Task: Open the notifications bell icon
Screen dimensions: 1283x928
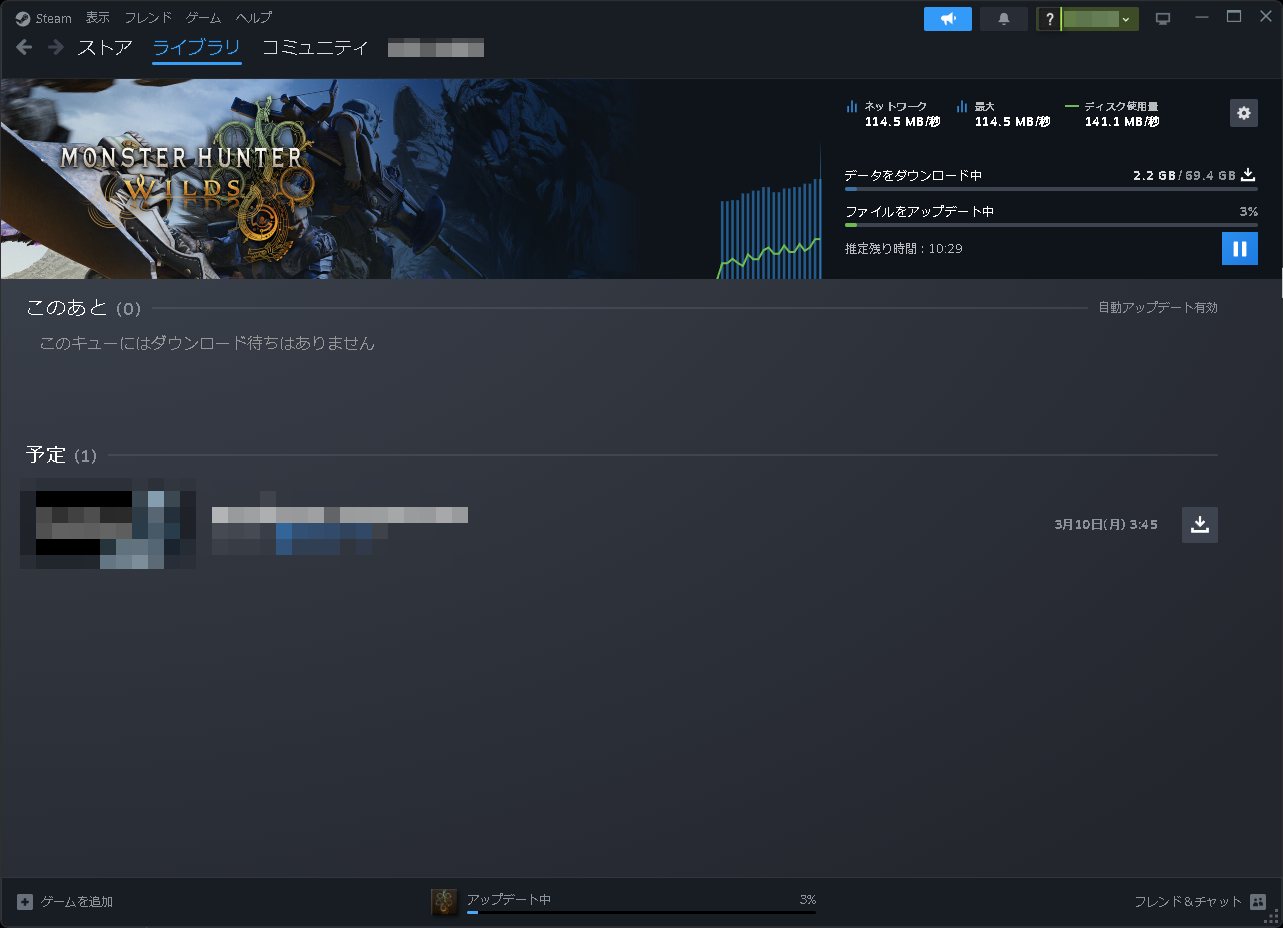Action: (1003, 18)
